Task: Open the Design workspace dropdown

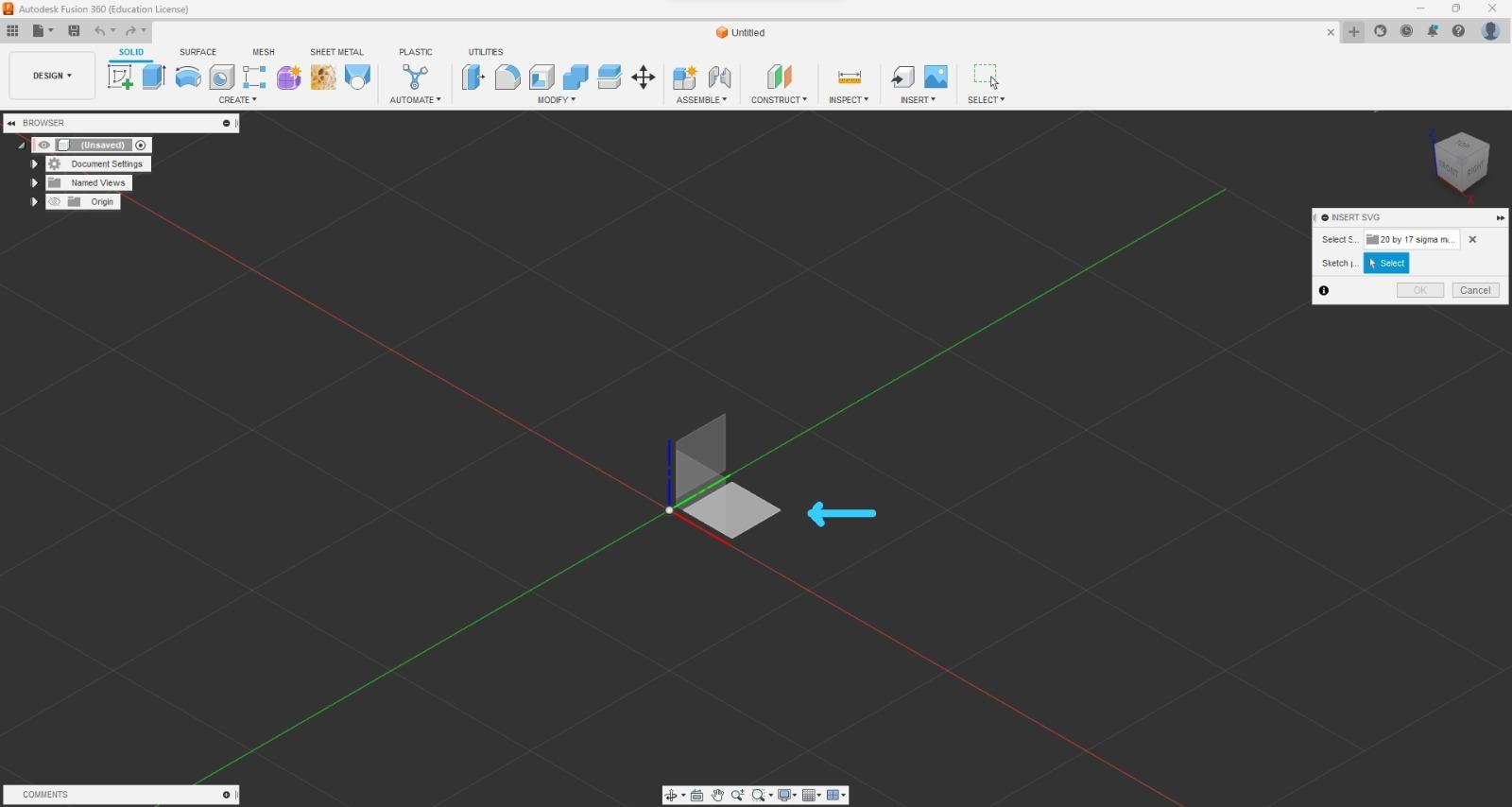Action: point(52,76)
